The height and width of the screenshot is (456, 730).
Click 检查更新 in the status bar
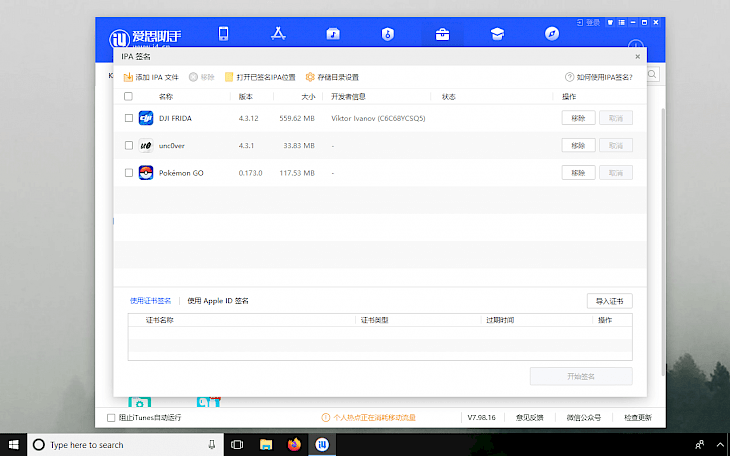638,417
